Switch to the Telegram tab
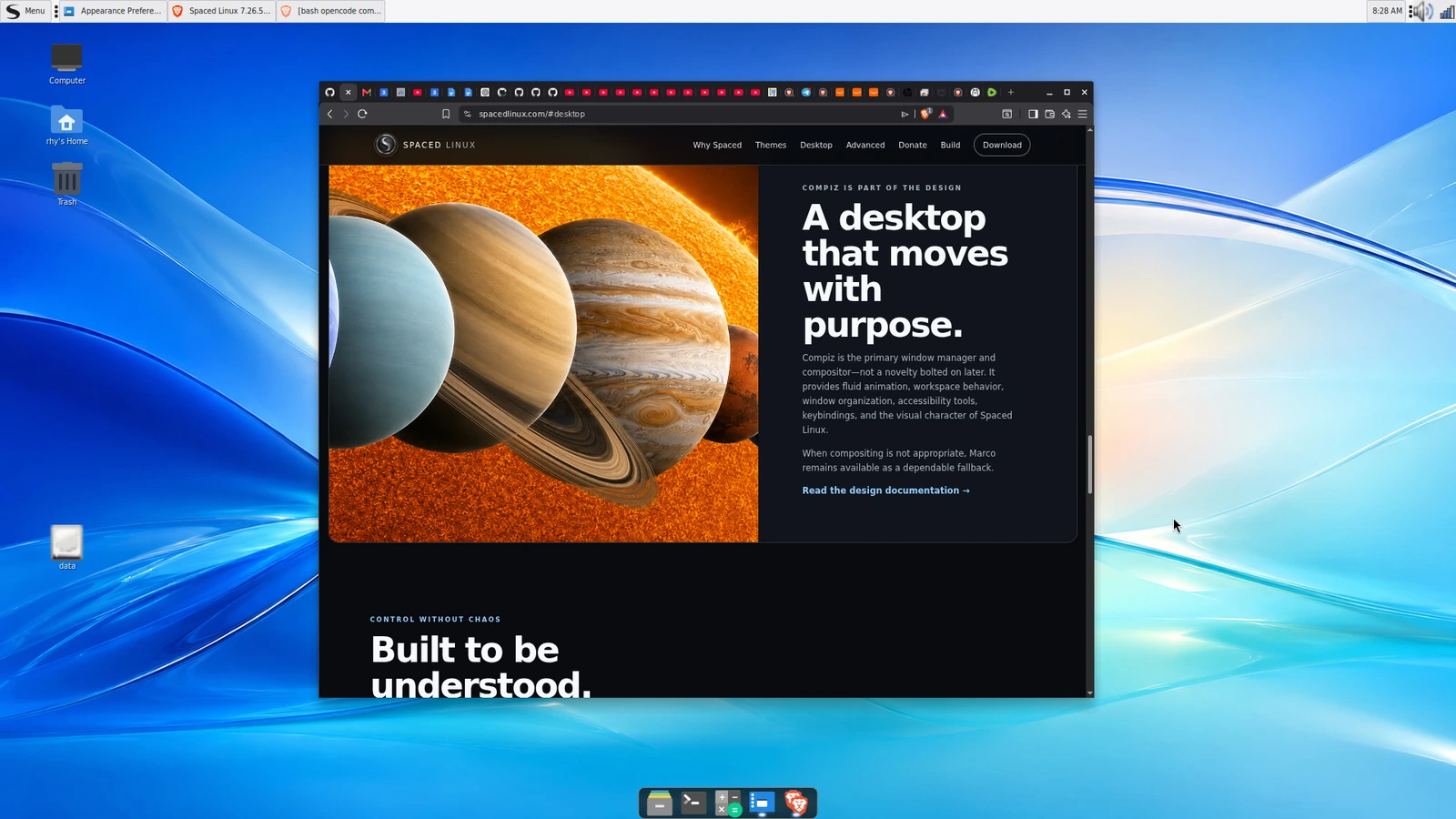1456x819 pixels. pos(806,92)
